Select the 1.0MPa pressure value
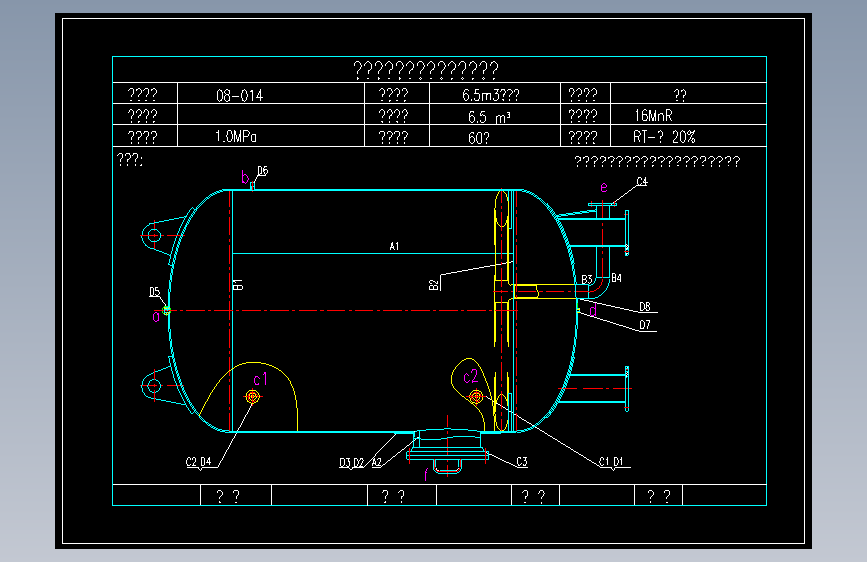Image resolution: width=867 pixels, height=562 pixels. point(236,137)
